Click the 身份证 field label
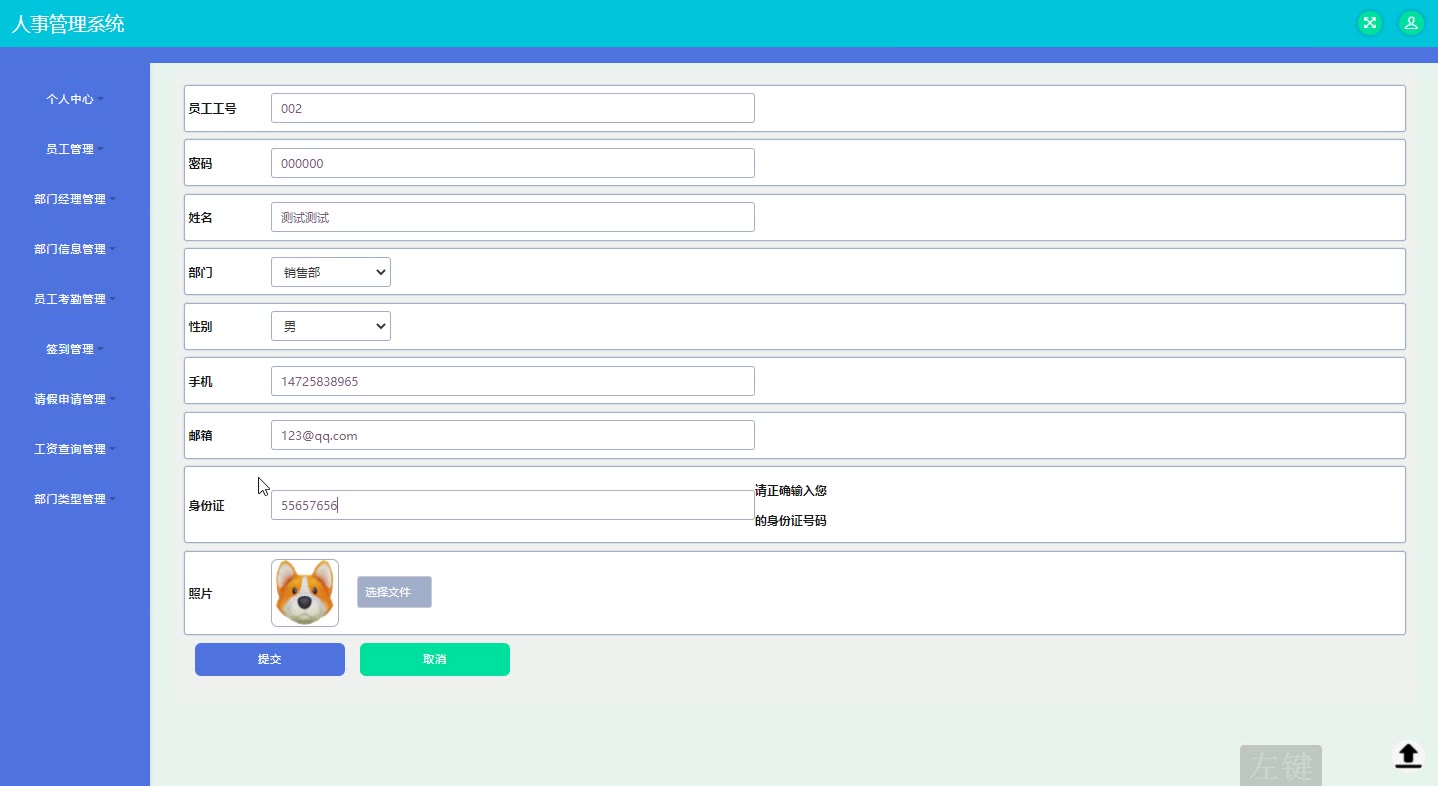 point(207,506)
